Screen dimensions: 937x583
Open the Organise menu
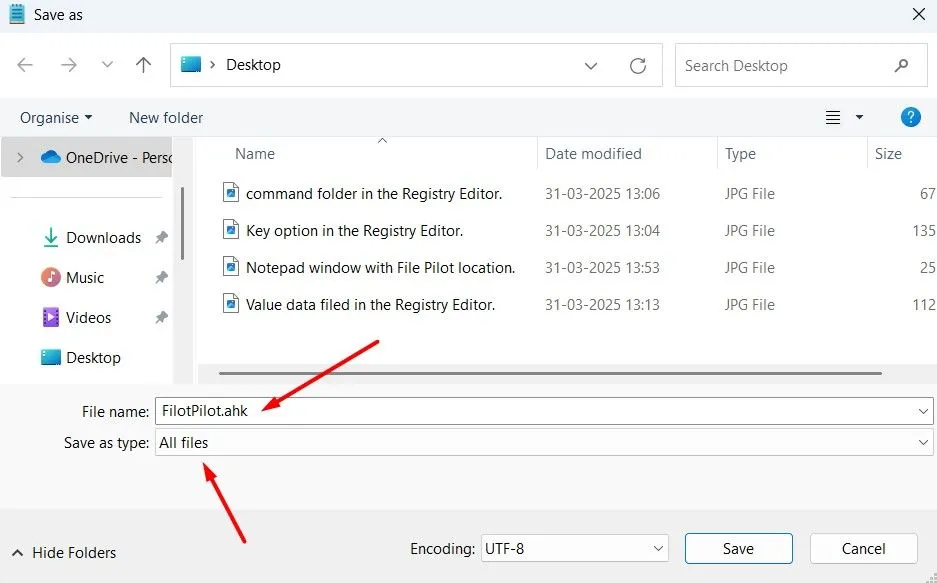click(x=56, y=118)
